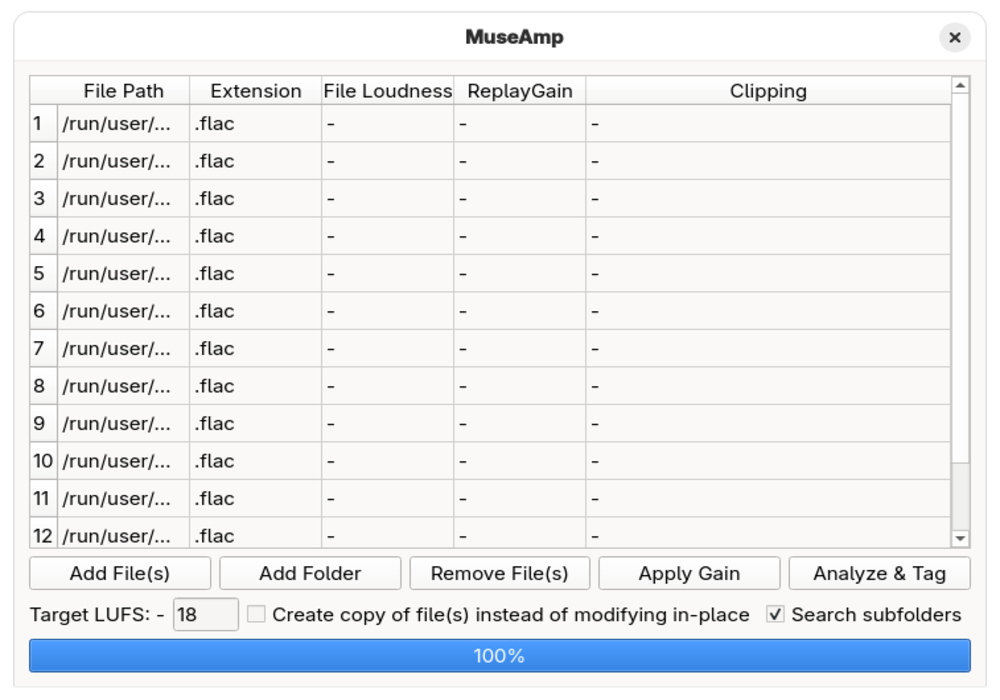
Task: Click Remove File(s) button
Action: [499, 573]
